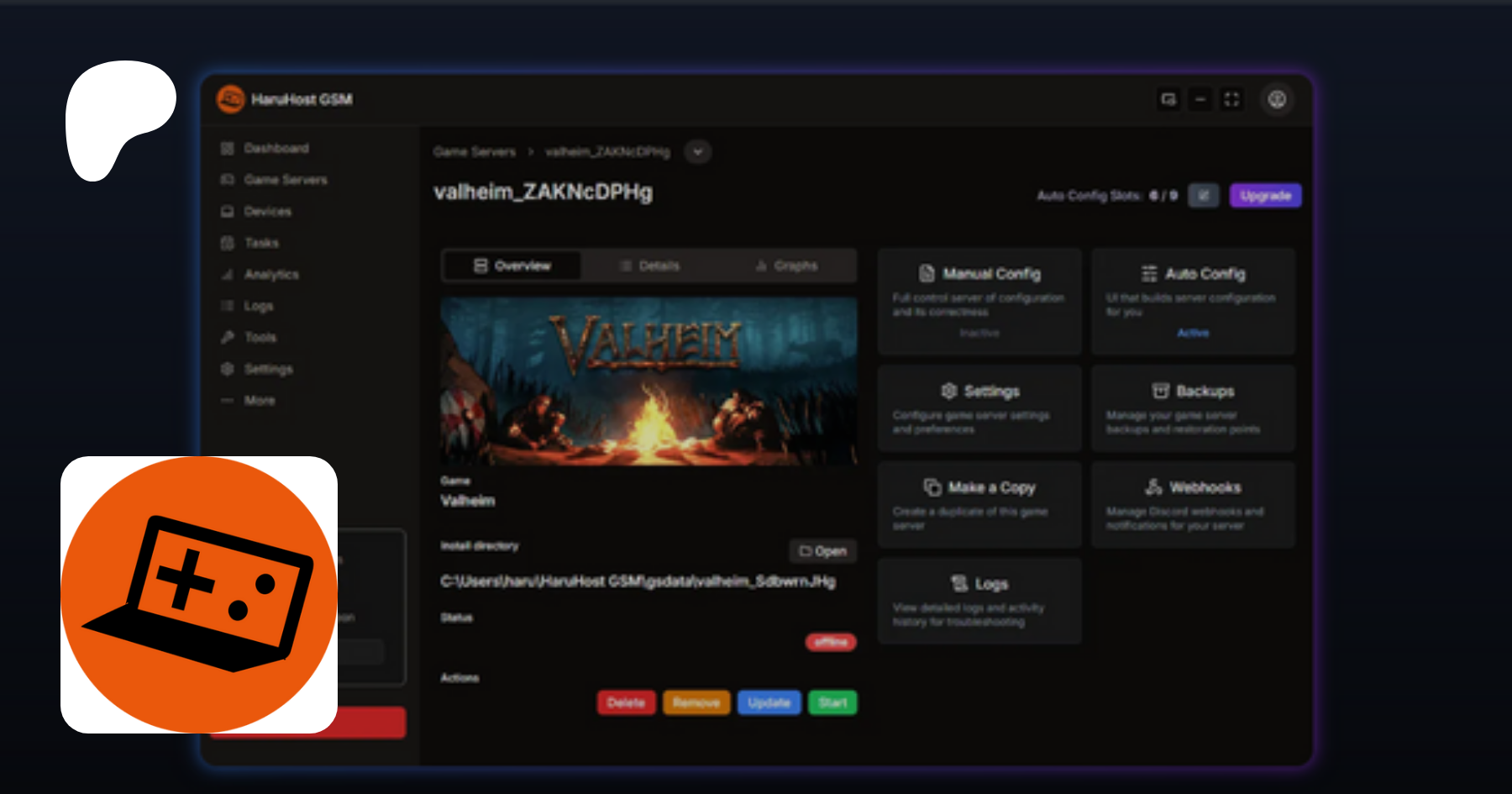Expand the More item in sidebar
The width and height of the screenshot is (1512, 794).
[259, 401]
